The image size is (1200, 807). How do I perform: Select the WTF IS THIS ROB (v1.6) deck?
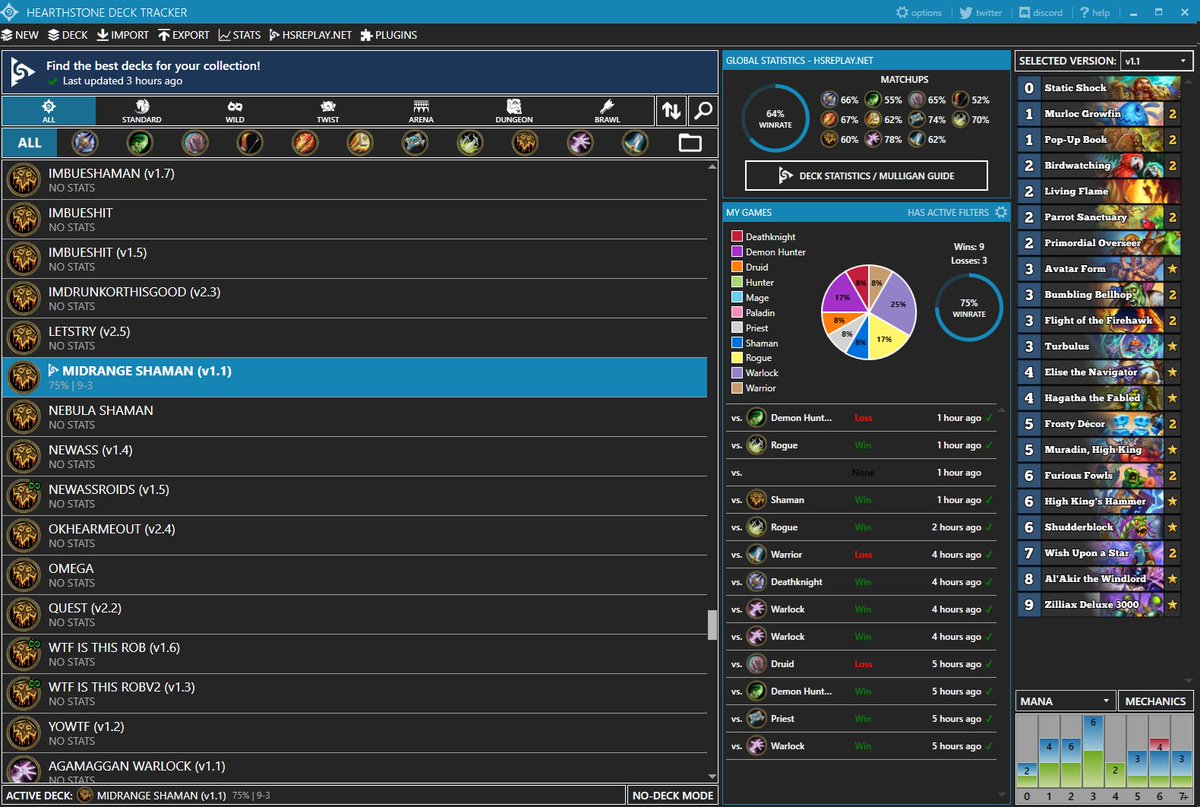click(355, 654)
